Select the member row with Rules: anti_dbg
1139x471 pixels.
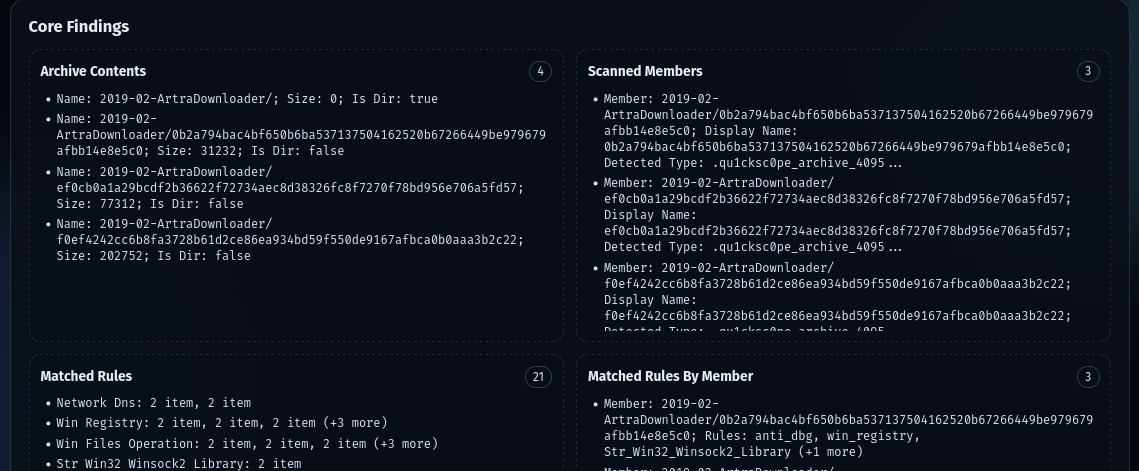[848, 428]
